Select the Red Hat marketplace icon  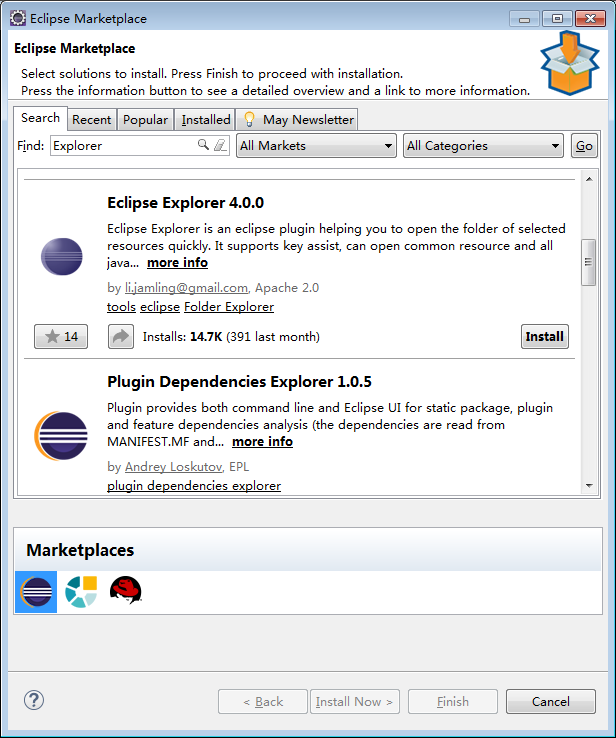coord(125,590)
